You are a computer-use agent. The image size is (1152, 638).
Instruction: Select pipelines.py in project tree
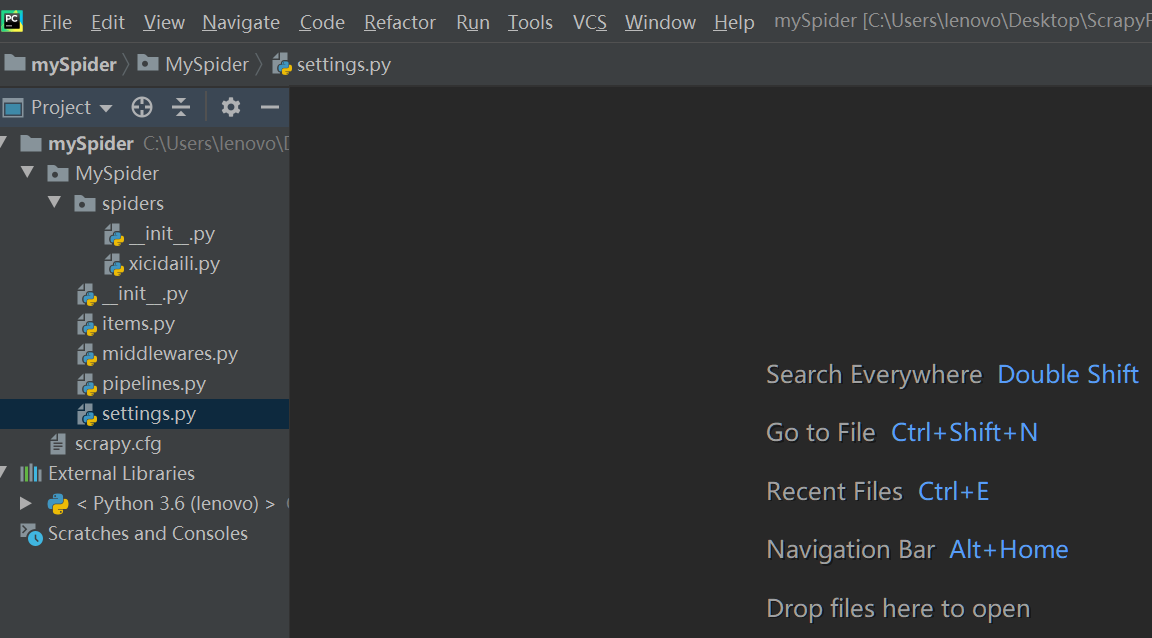point(154,384)
